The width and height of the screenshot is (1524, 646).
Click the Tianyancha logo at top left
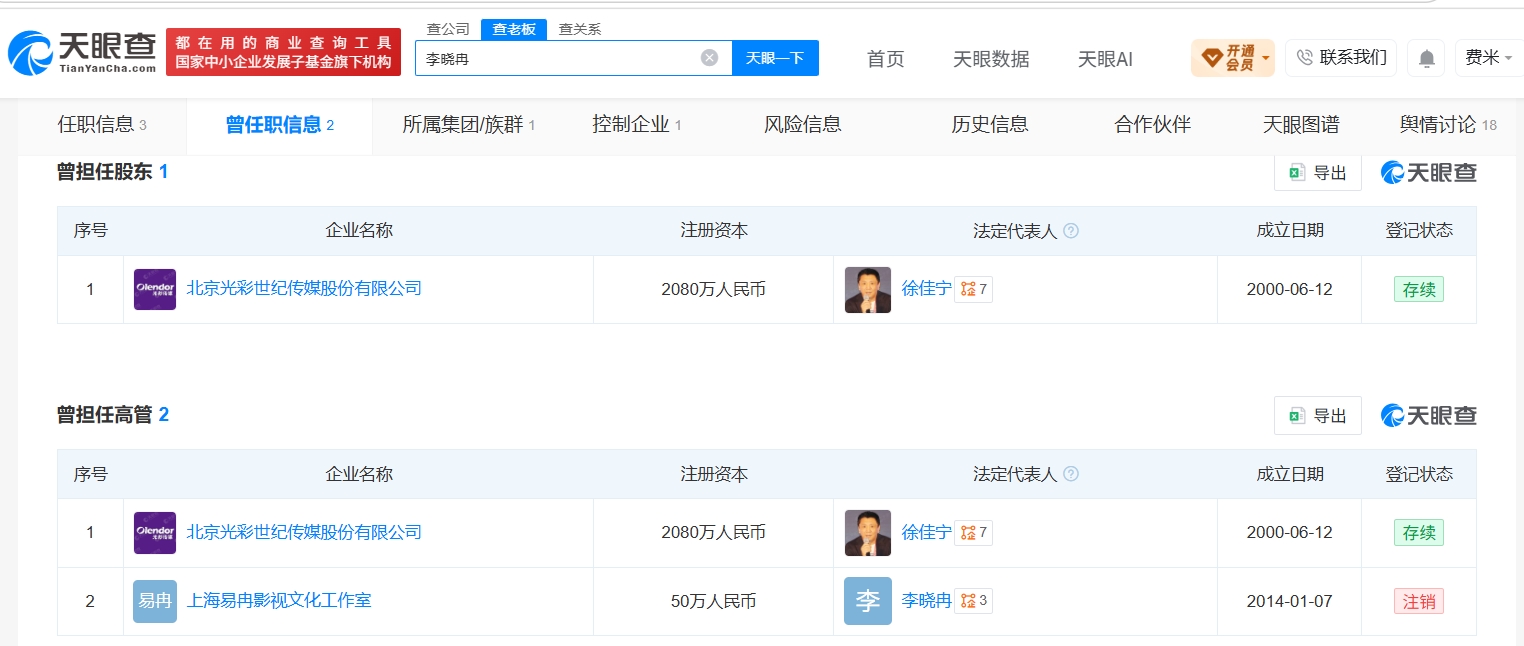[82, 52]
